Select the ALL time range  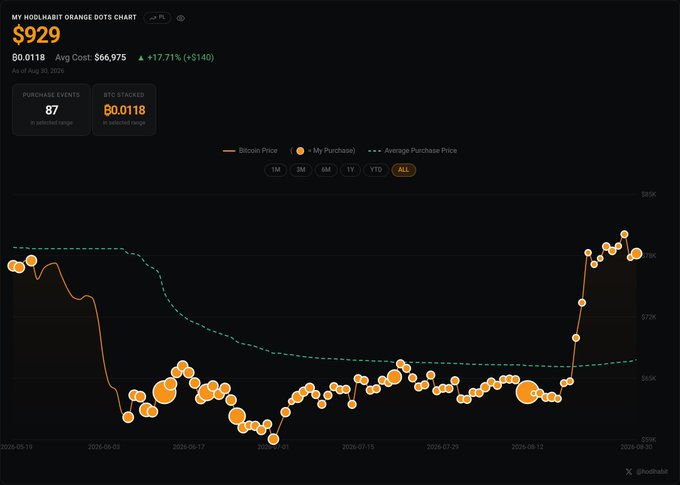click(403, 170)
